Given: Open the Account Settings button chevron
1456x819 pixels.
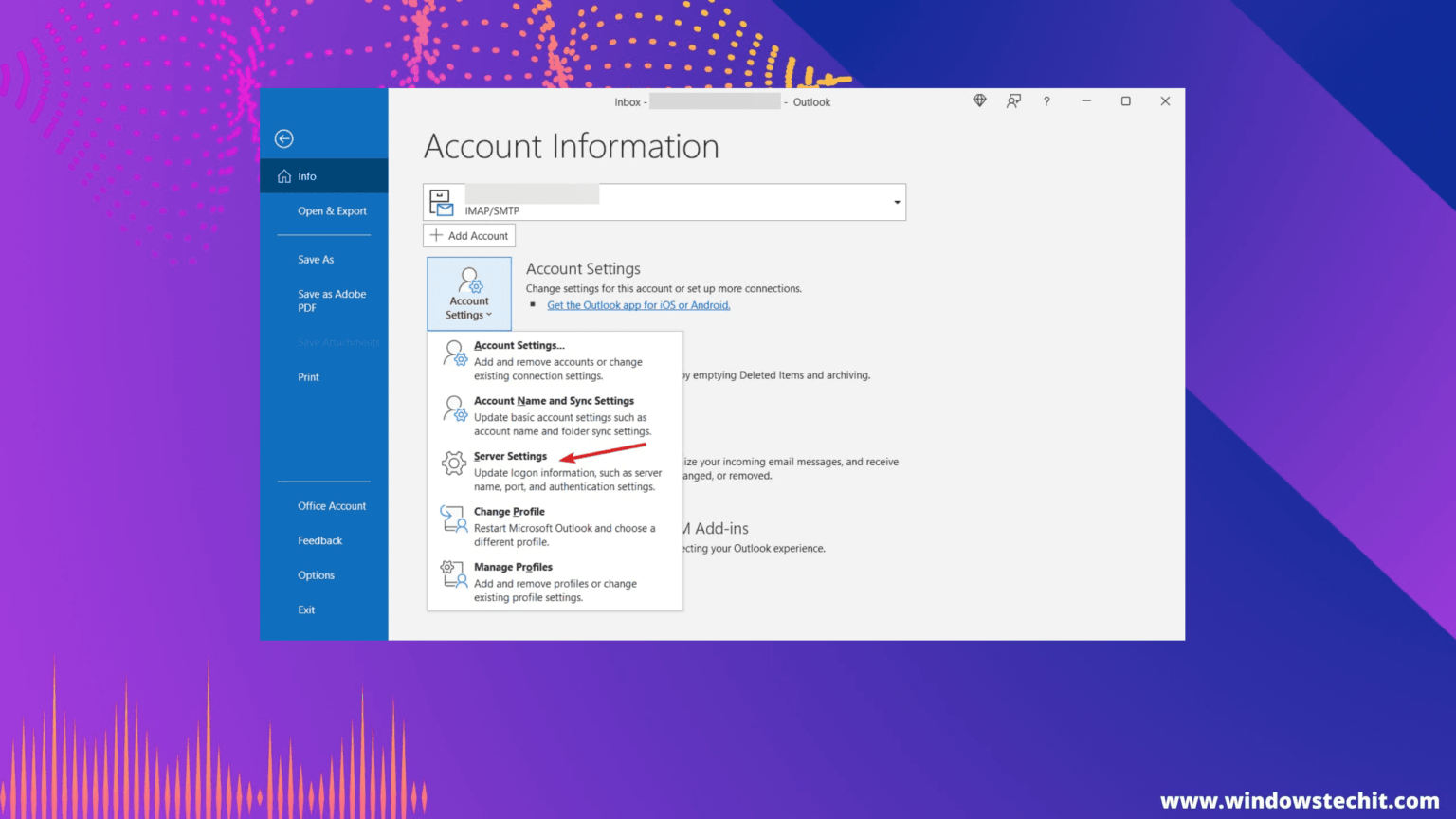Looking at the screenshot, I should [x=487, y=315].
